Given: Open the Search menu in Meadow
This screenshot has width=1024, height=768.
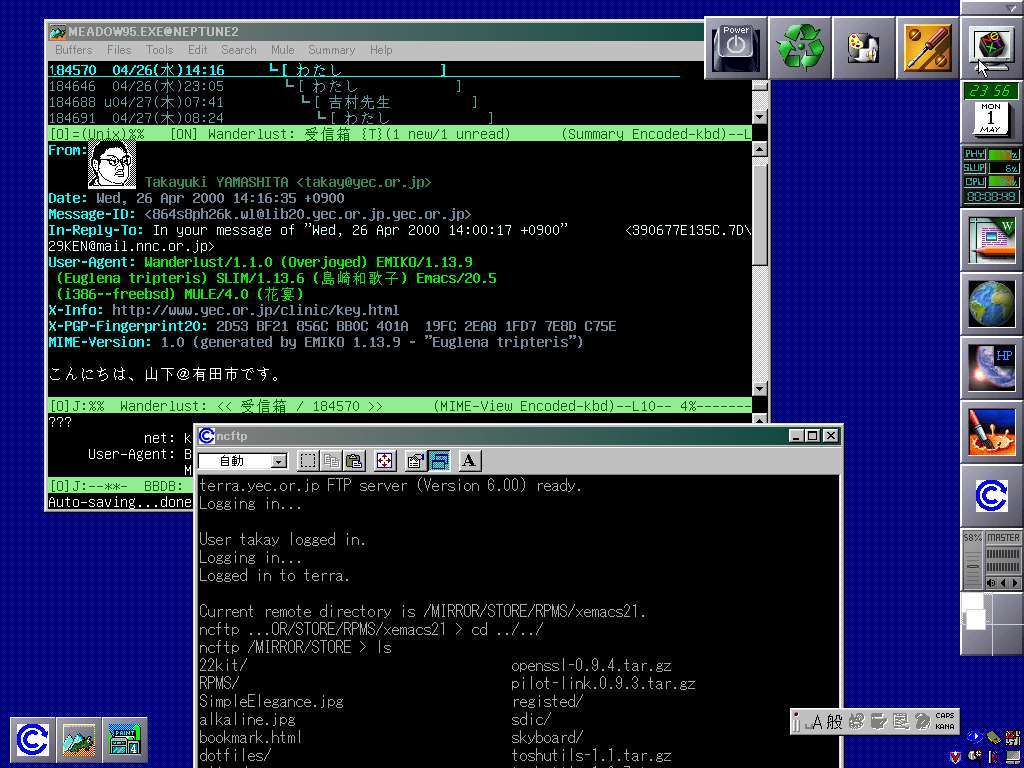Looking at the screenshot, I should [238, 50].
